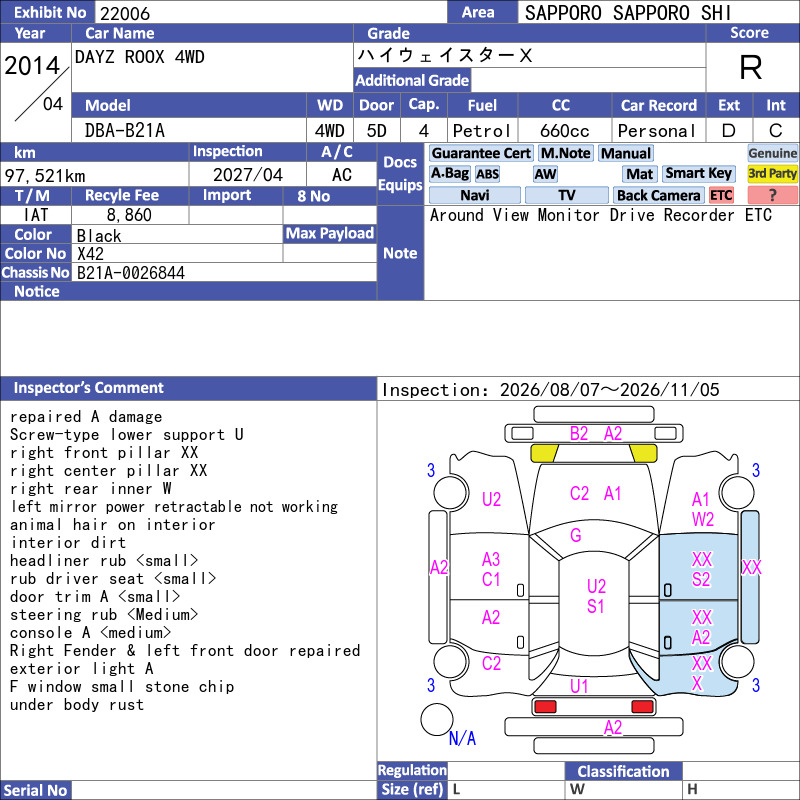Select the right red taillight on diagram
800x800 pixels.
(642, 707)
